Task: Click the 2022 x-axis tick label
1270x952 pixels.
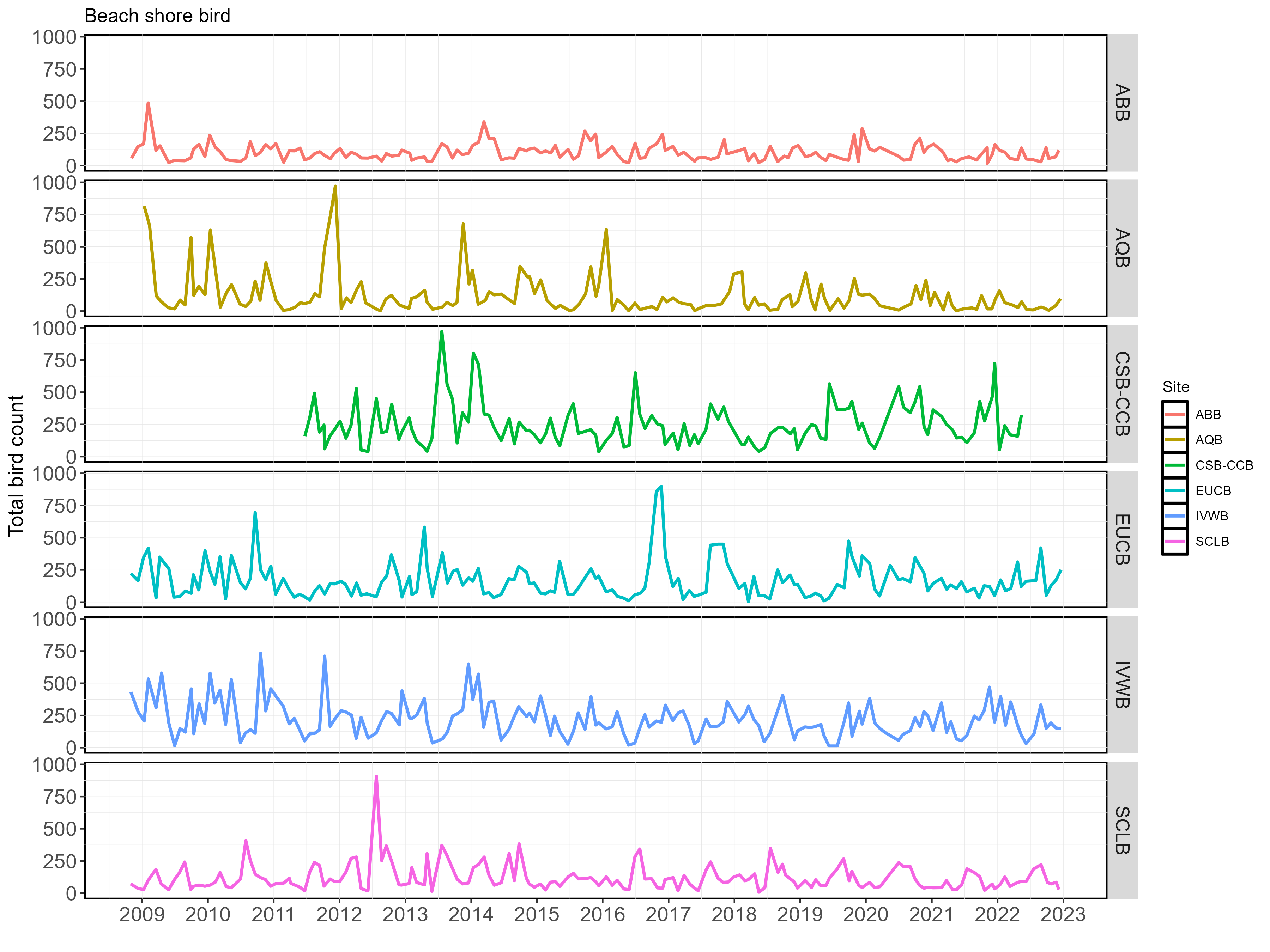Action: click(x=997, y=915)
